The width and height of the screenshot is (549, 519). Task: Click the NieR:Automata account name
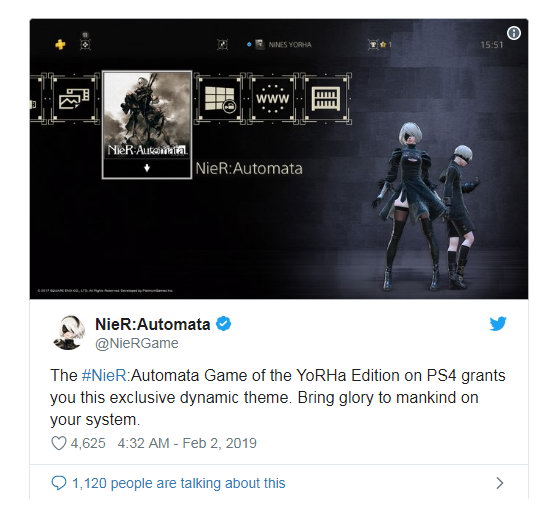153,324
